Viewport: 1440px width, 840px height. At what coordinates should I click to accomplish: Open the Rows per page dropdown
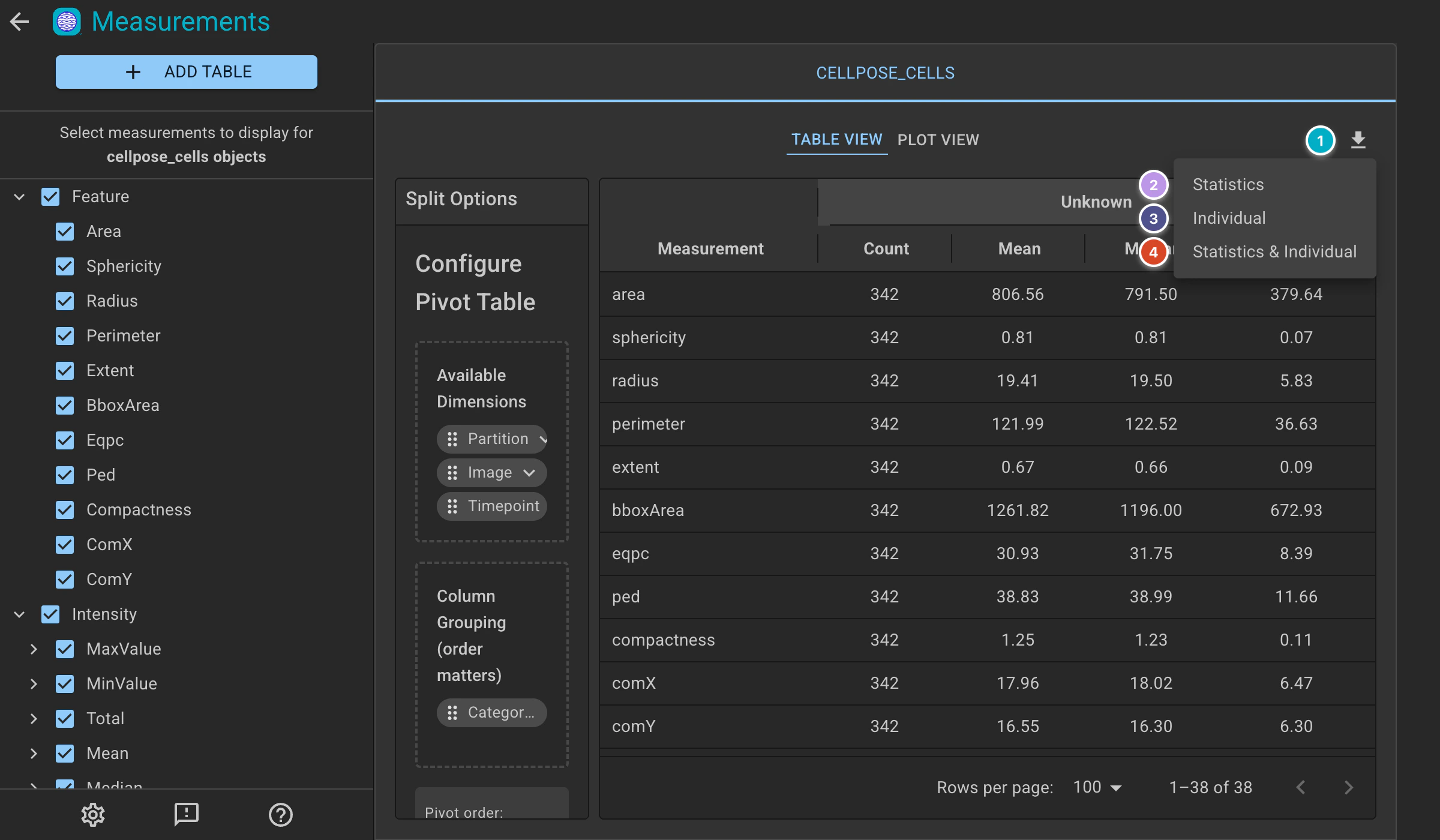tap(1097, 787)
